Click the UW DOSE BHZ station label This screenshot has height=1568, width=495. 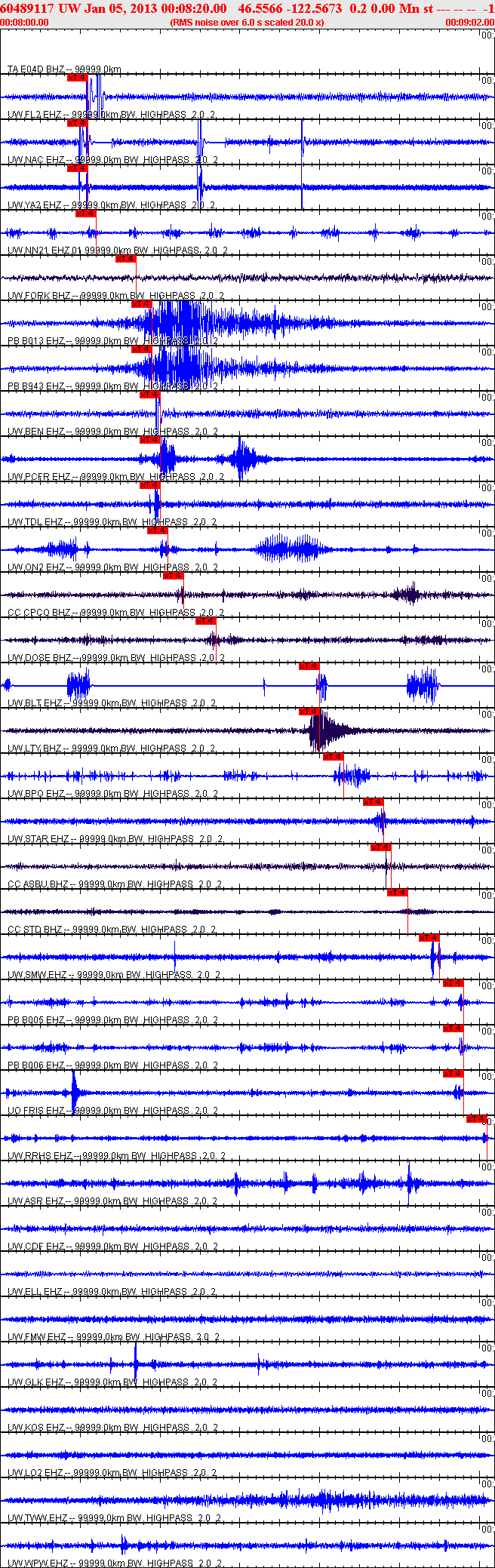(x=39, y=658)
